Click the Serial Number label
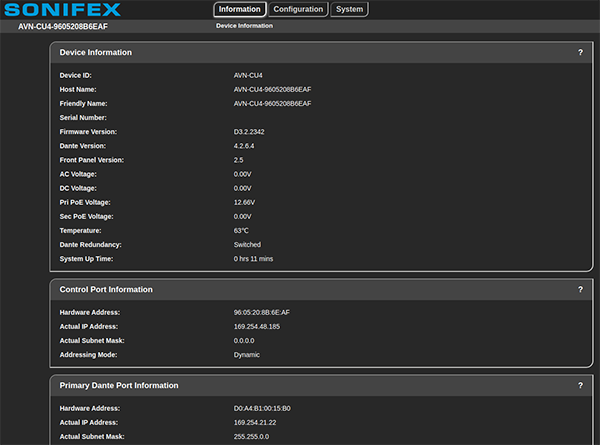This screenshot has height=445, width=600. 83,118
